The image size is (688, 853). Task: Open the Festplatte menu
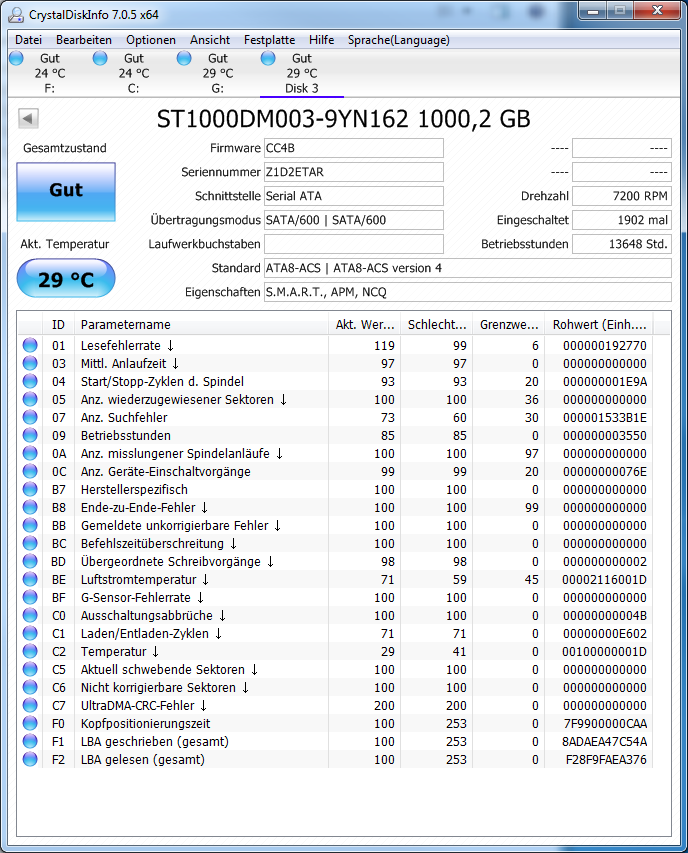coord(269,40)
